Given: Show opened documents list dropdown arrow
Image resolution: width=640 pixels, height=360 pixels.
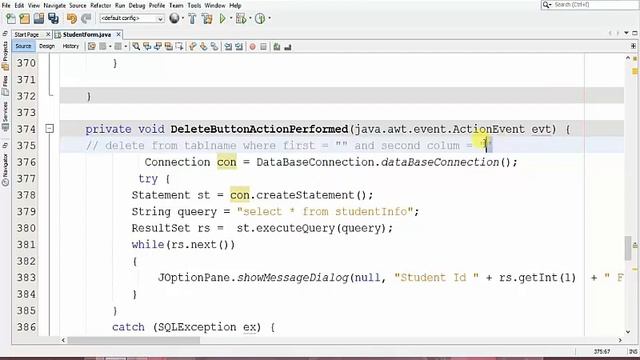Looking at the screenshot, I should [626, 33].
